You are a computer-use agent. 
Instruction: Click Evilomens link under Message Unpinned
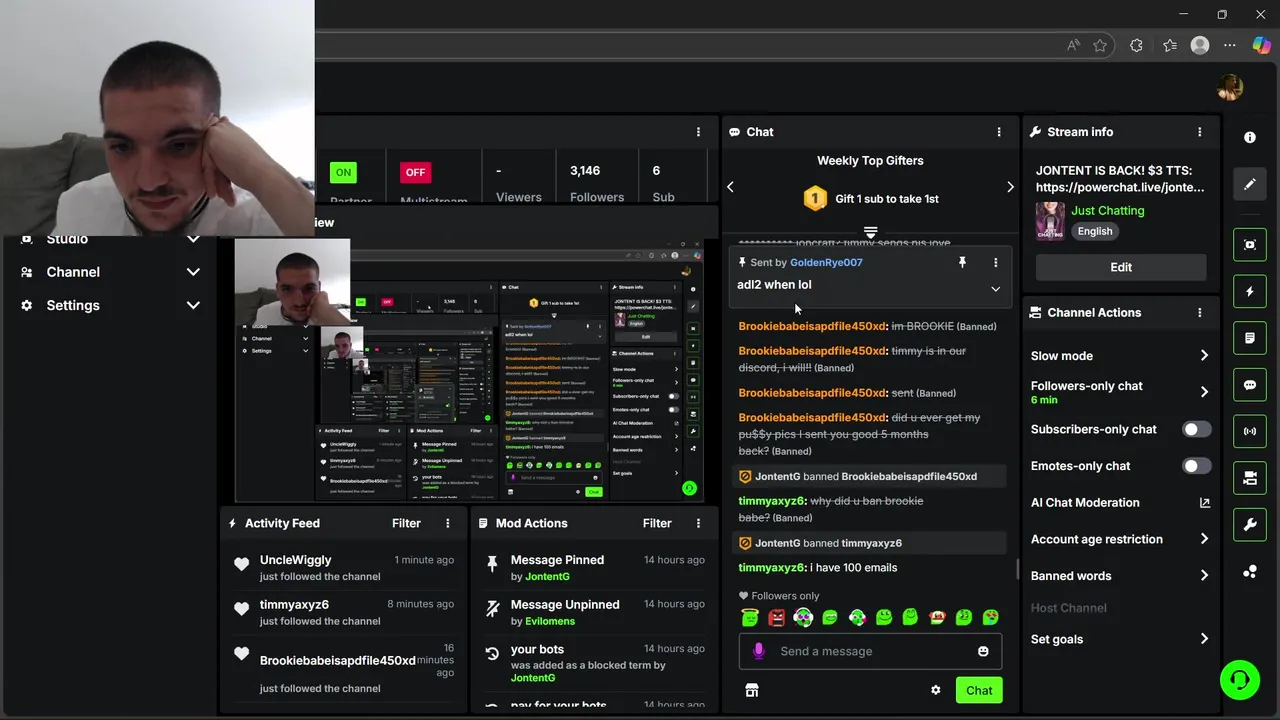point(550,621)
